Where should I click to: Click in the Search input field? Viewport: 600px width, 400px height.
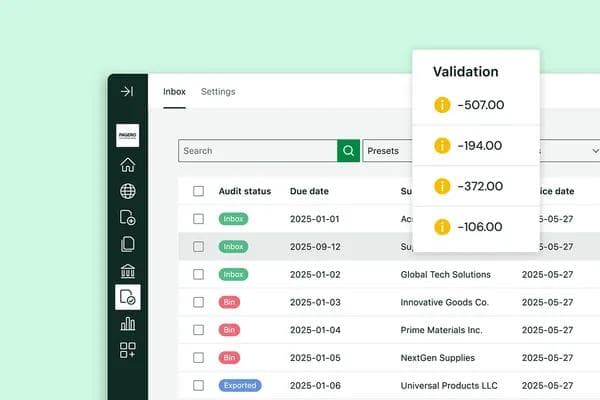257,151
